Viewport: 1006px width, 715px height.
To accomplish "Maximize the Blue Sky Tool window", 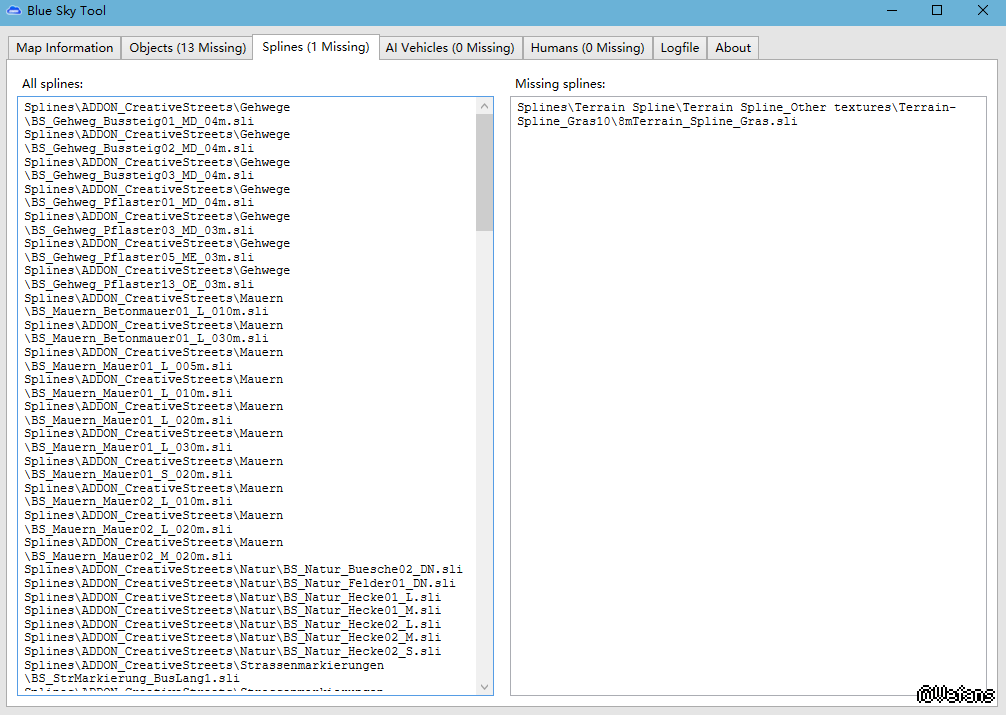I will tap(937, 11).
